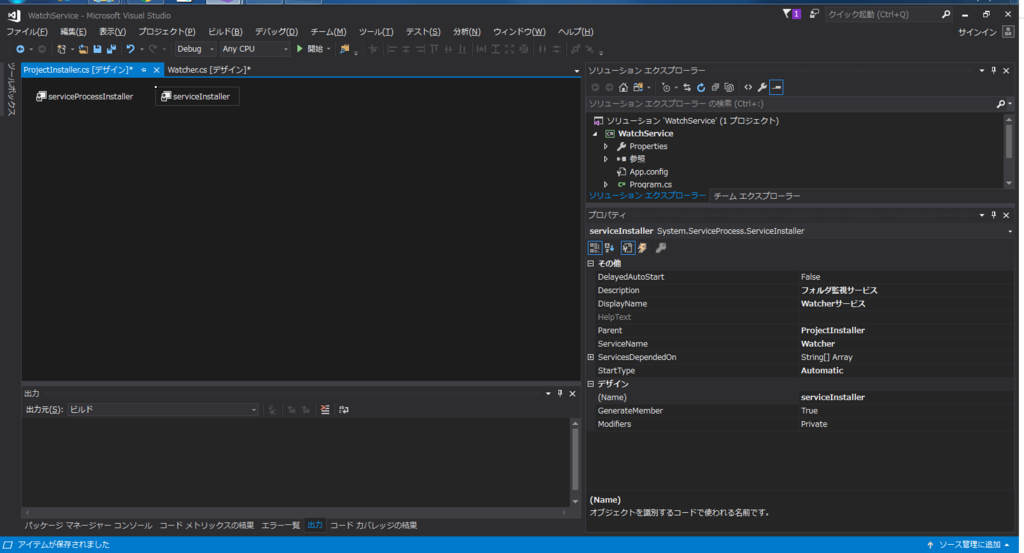Open the デバッグ(D) menu
The image size is (1024, 553).
pyautogui.click(x=276, y=32)
